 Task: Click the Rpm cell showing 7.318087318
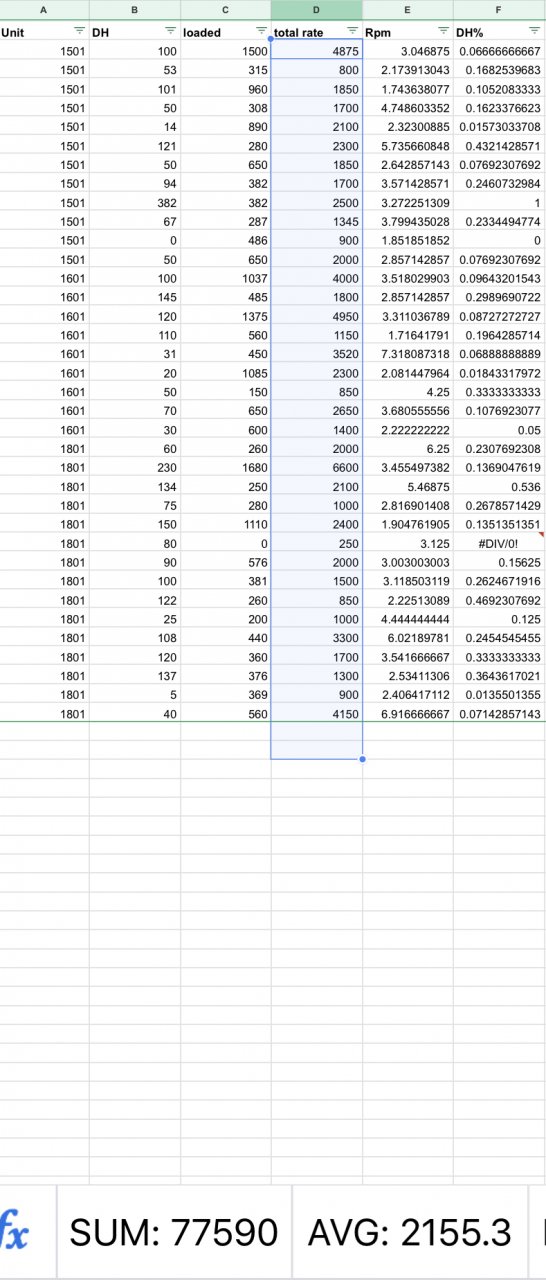[408, 354]
